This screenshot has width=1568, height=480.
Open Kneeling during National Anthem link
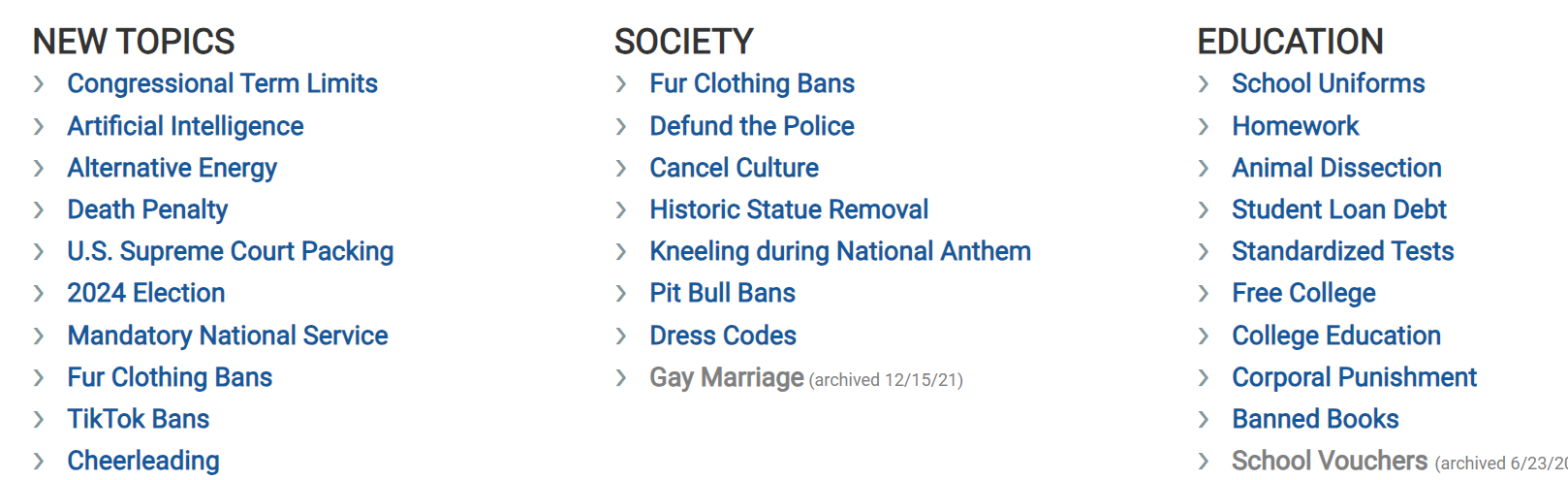[x=840, y=251]
